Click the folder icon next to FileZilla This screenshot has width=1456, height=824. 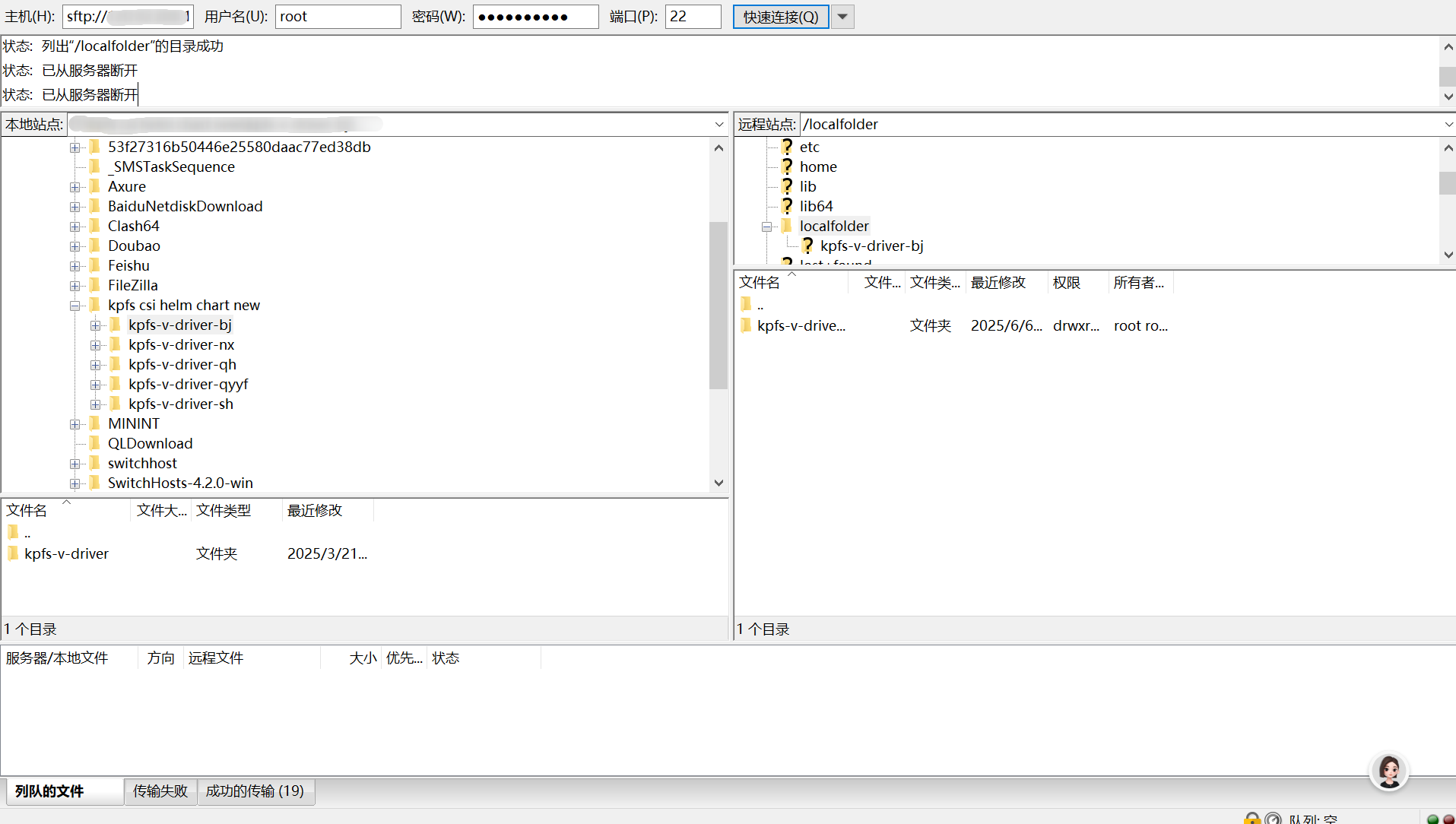pyautogui.click(x=95, y=285)
